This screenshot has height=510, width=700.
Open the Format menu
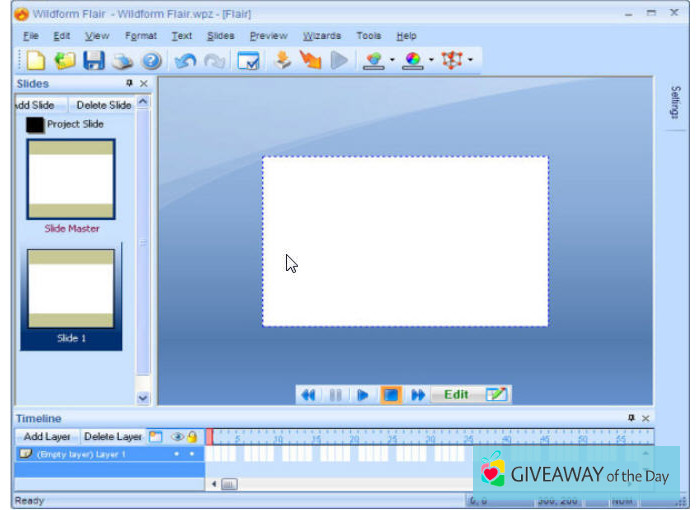[x=141, y=36]
